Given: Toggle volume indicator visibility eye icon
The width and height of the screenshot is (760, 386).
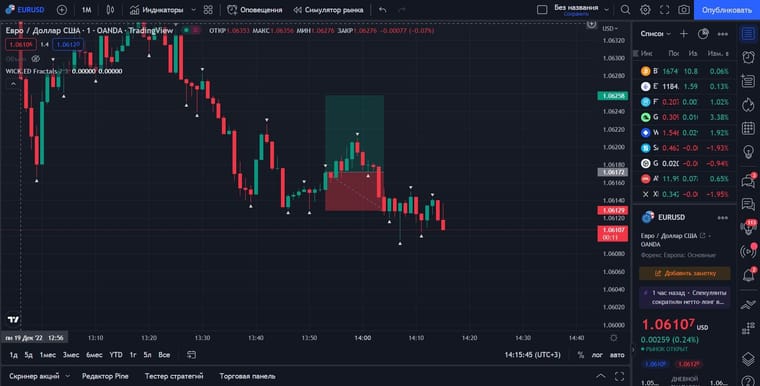Looking at the screenshot, I should coord(35,59).
